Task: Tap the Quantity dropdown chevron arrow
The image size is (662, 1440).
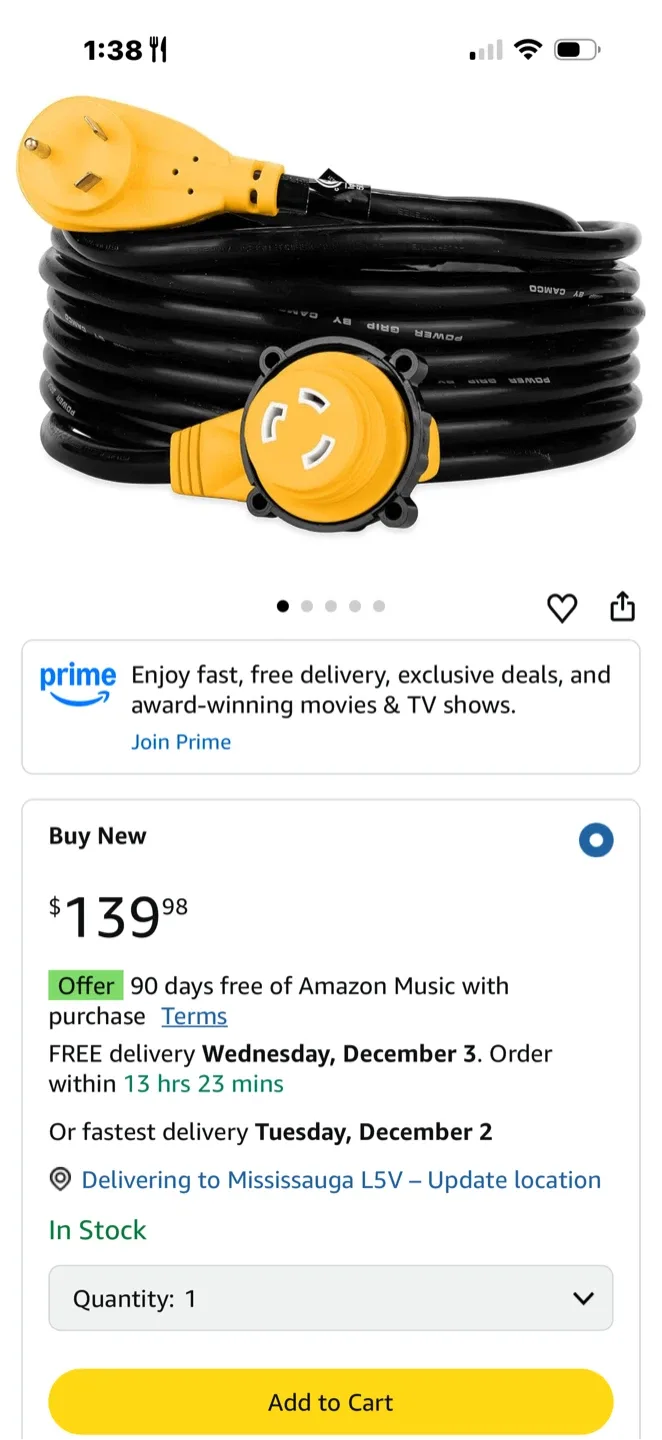Action: pos(583,1299)
